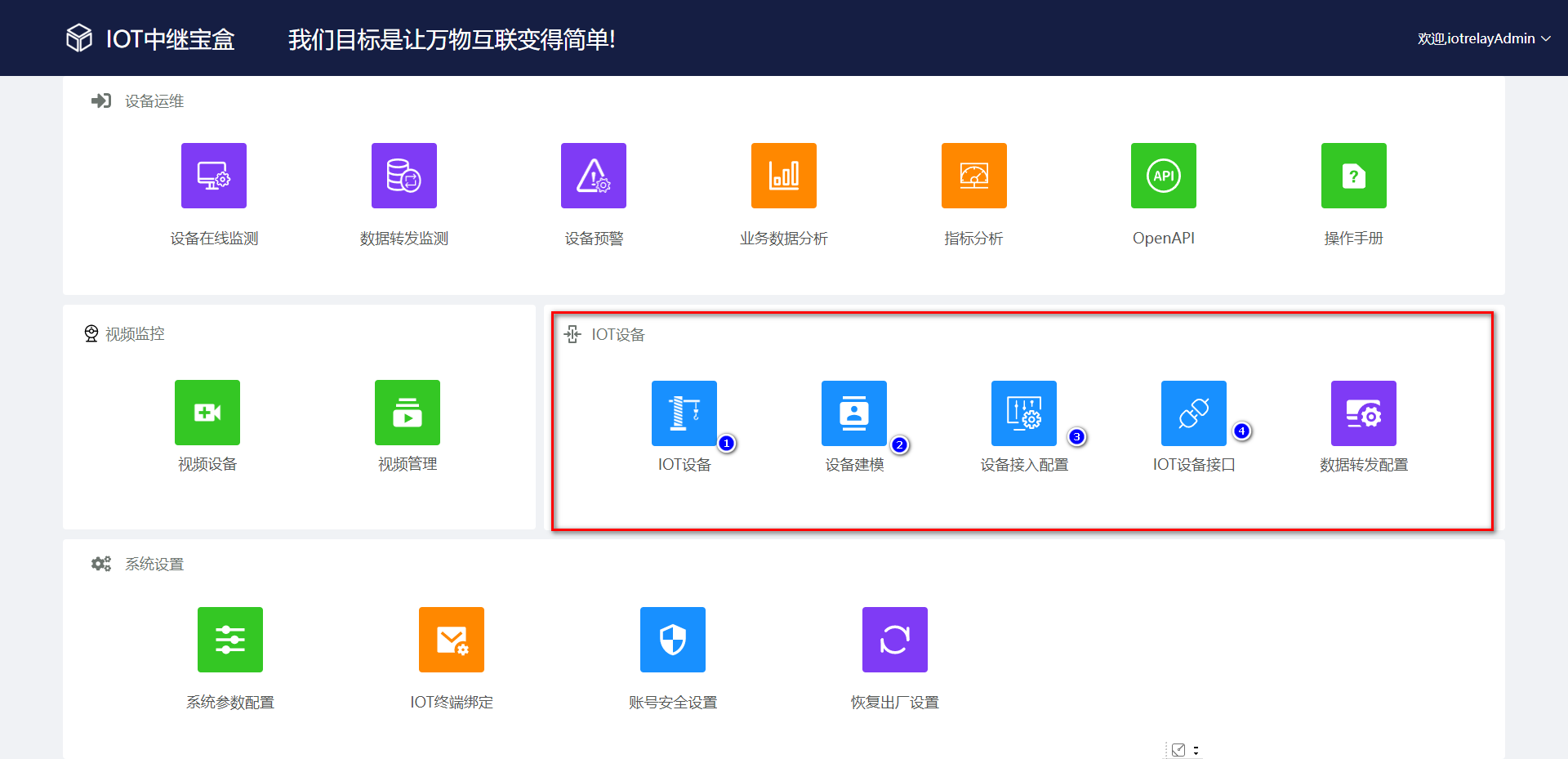This screenshot has width=1568, height=759.
Task: Expand the iotrelayAdmin user dropdown
Action: click(x=1484, y=38)
